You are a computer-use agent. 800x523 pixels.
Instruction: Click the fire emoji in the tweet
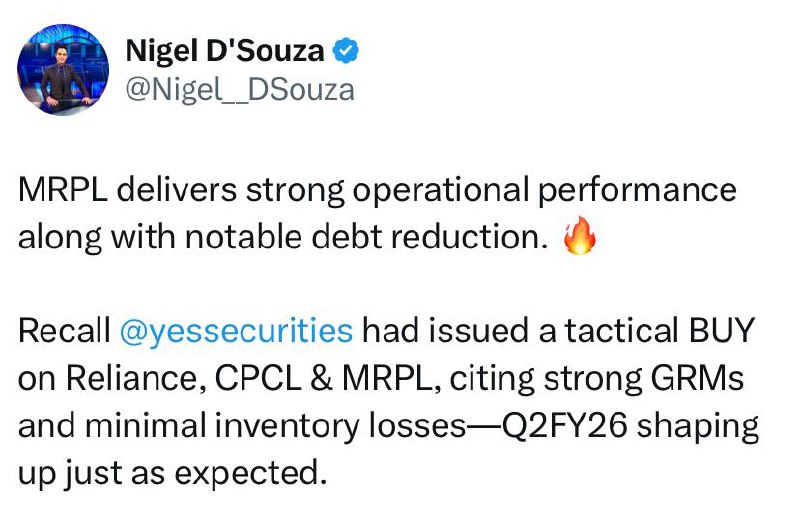point(580,238)
